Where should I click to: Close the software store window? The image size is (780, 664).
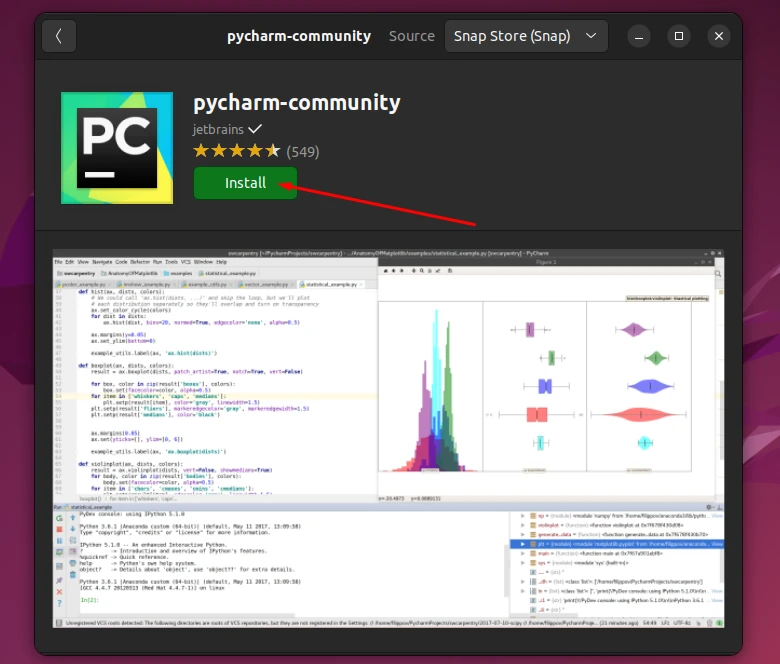pos(718,36)
